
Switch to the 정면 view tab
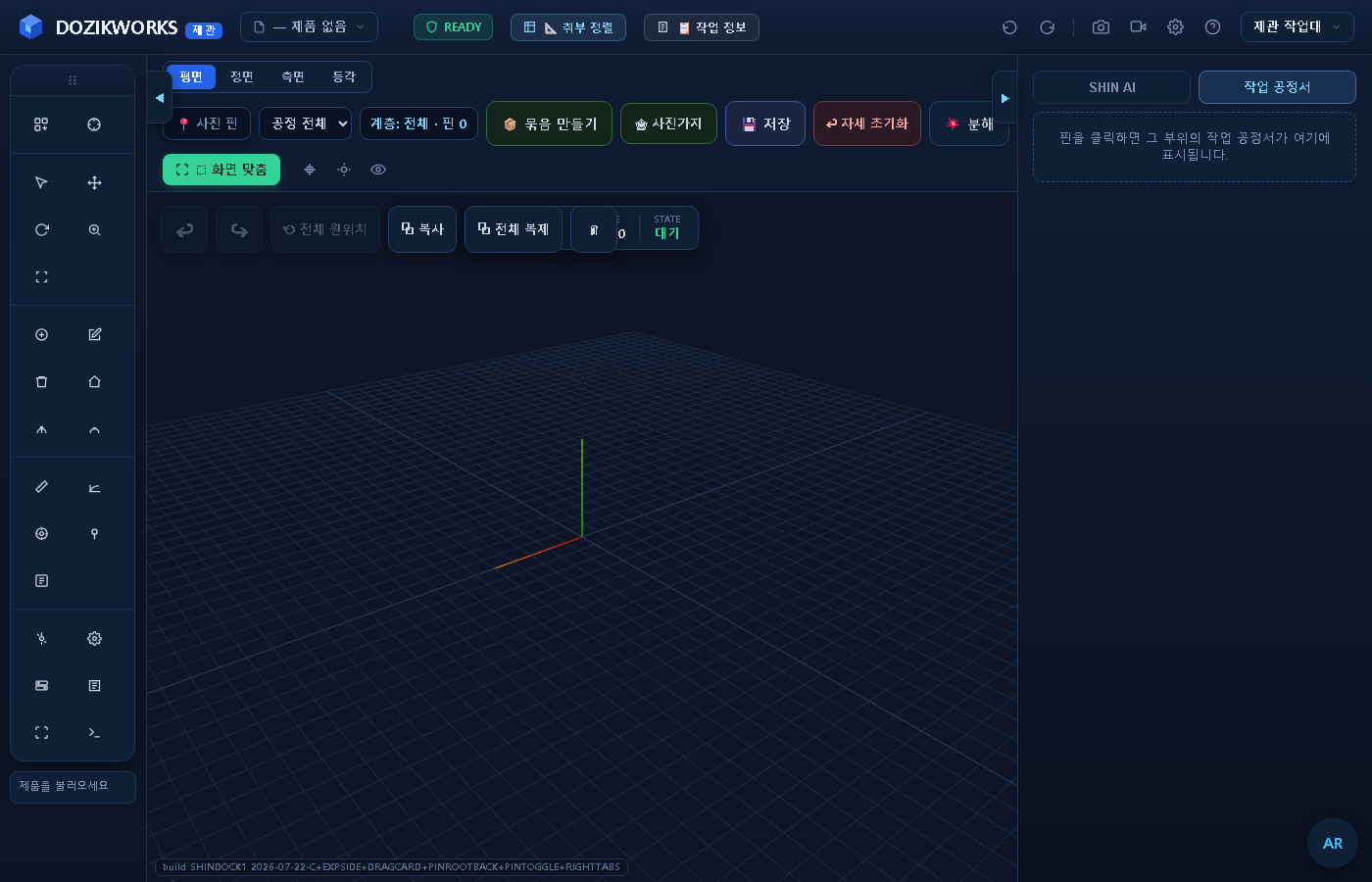click(242, 76)
